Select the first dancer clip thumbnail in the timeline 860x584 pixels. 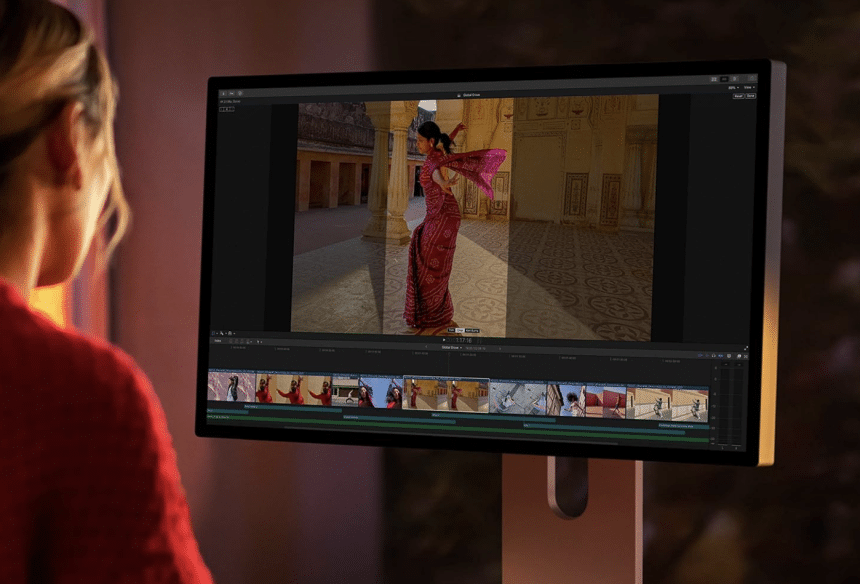(231, 388)
